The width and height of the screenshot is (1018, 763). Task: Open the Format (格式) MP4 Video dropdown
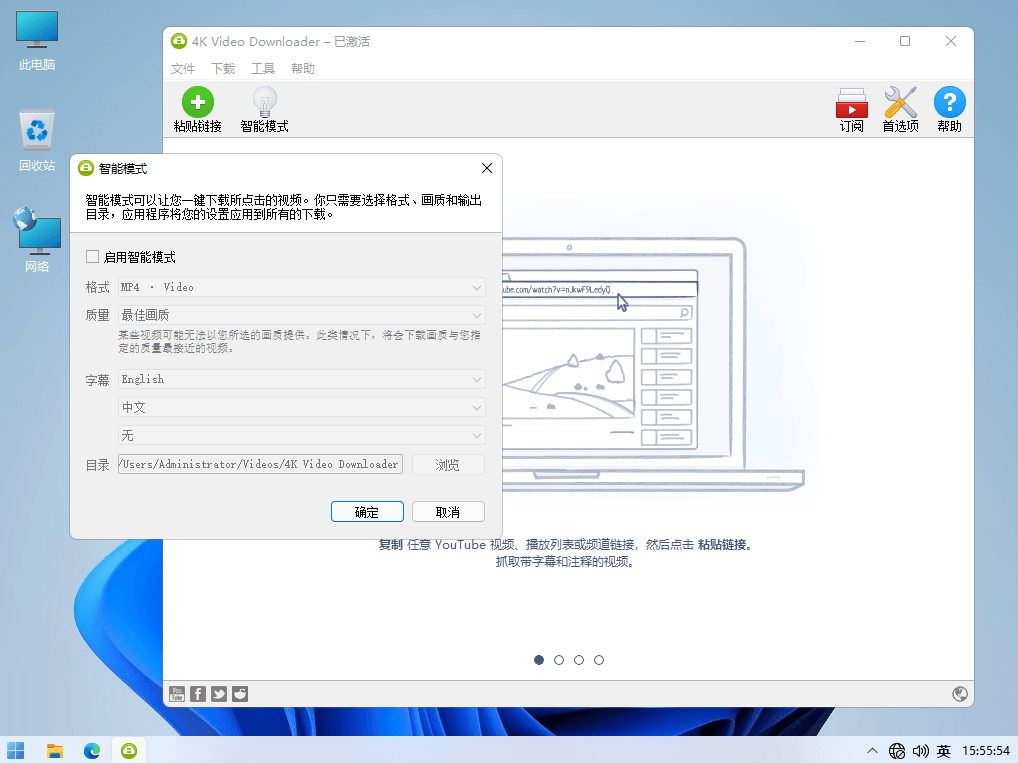[x=302, y=287]
